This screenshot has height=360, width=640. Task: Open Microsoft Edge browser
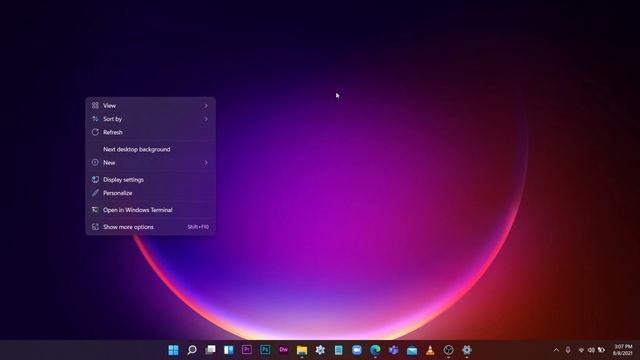tap(375, 350)
